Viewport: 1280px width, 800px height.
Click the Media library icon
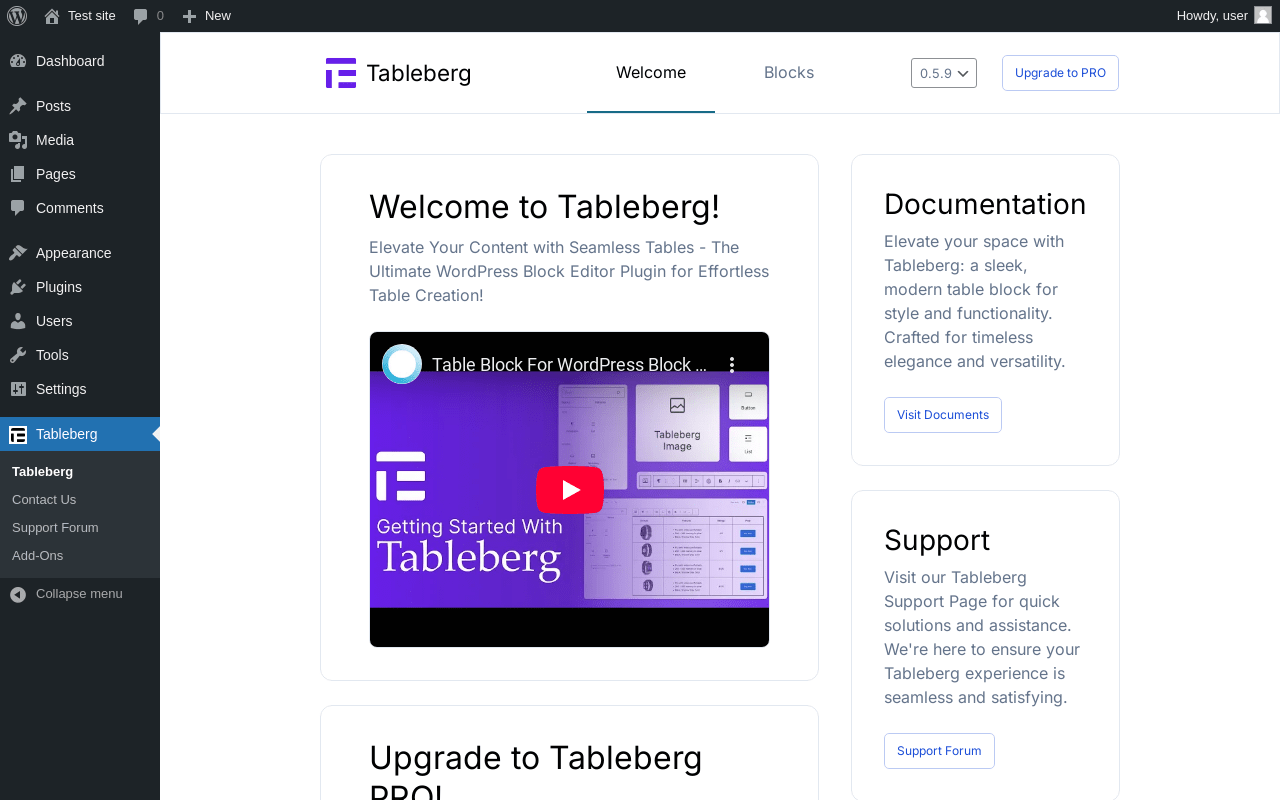tap(18, 140)
